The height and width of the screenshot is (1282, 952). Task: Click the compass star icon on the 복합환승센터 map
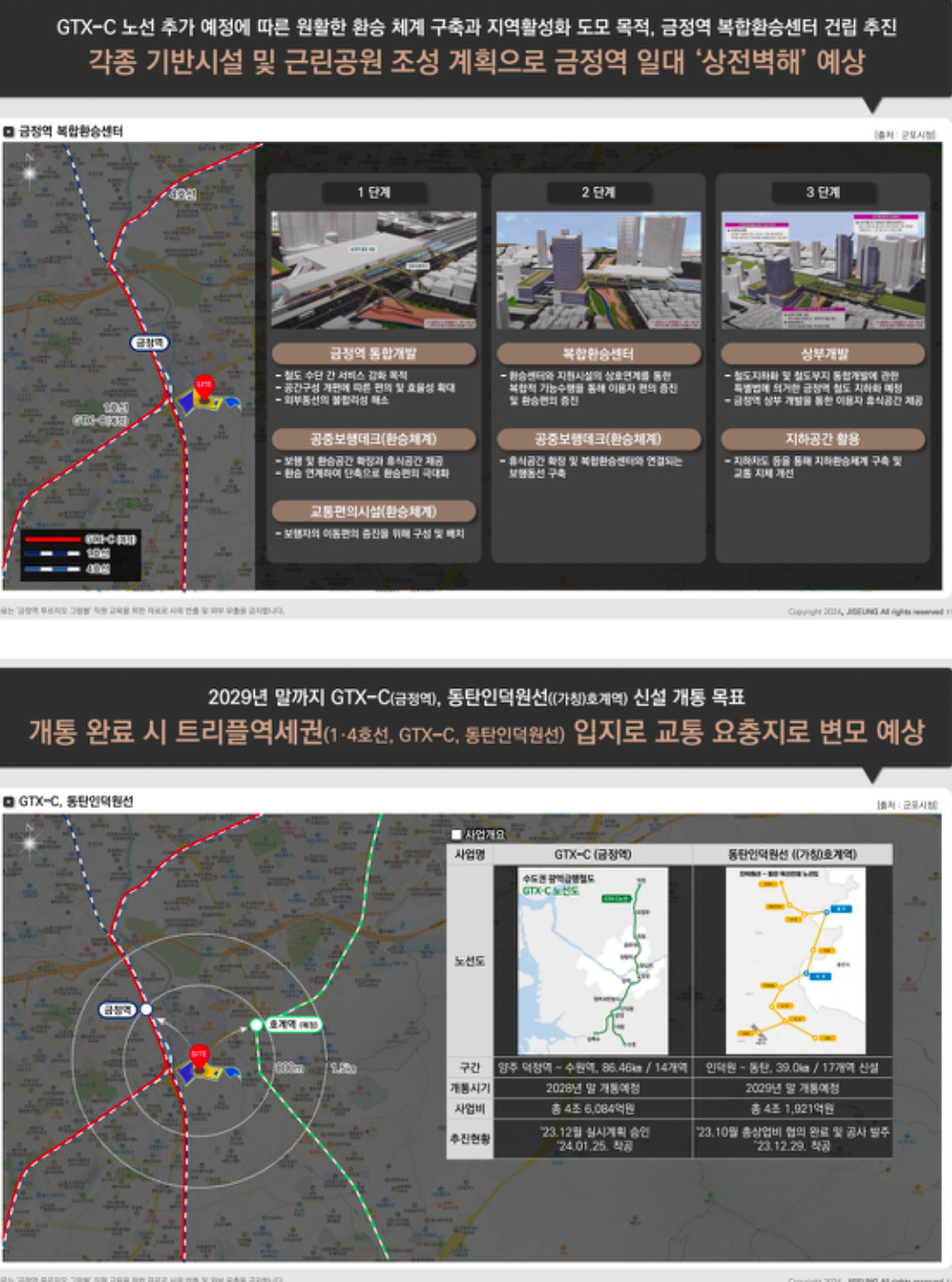30,170
